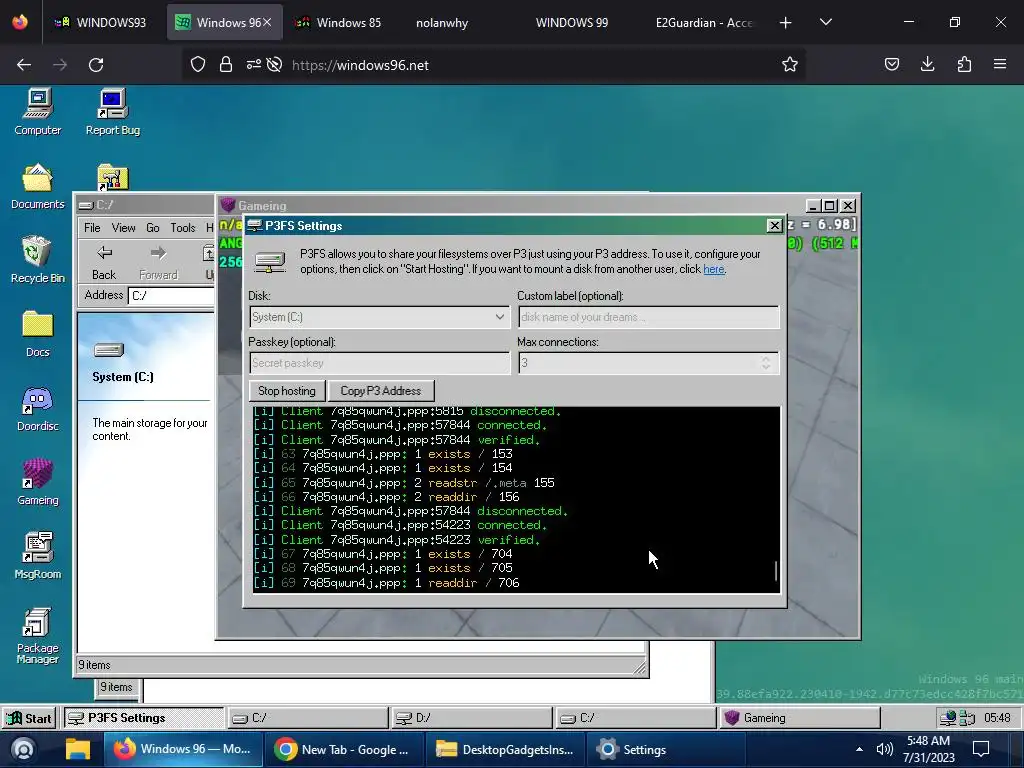
Task: Show hidden Windows tray icons chevron
Action: click(859, 749)
